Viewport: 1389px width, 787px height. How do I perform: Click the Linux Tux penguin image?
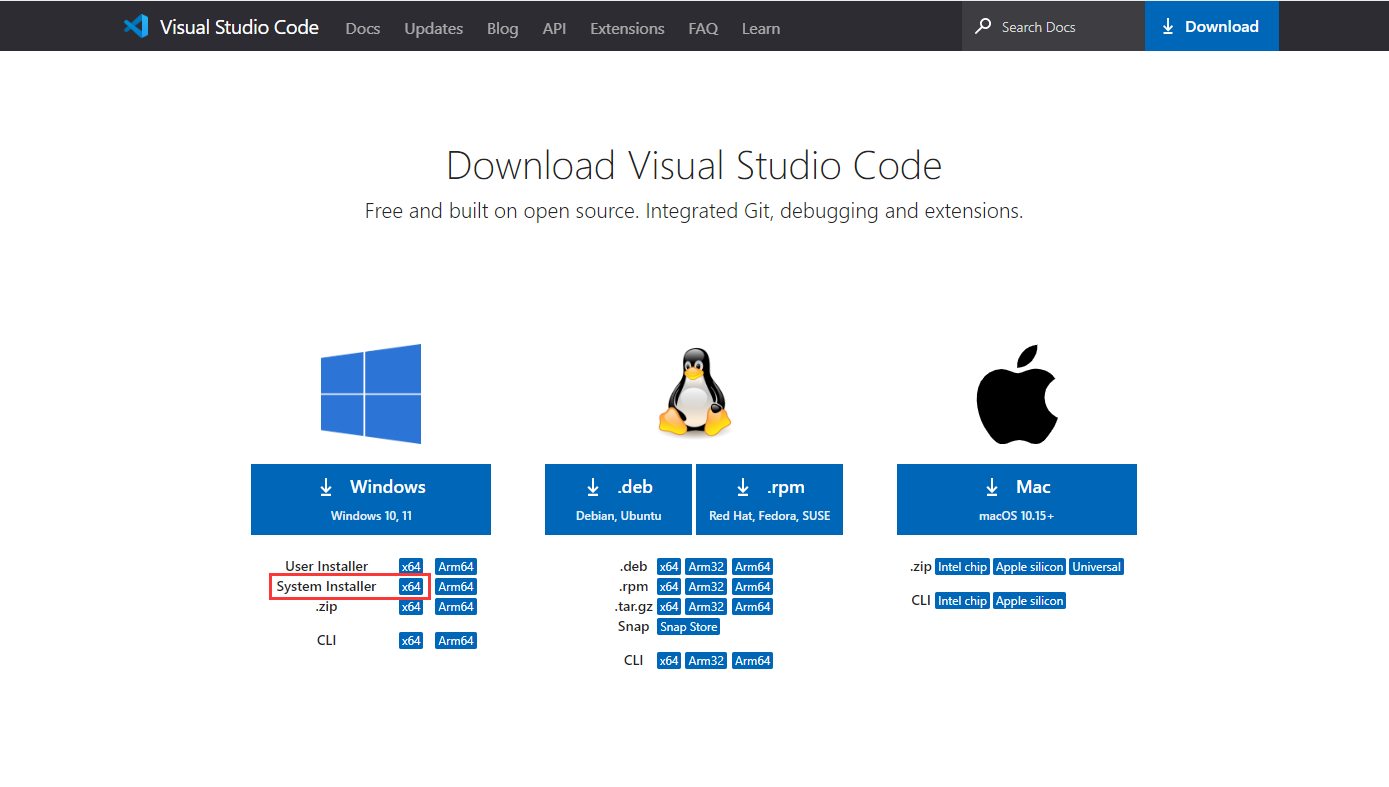click(694, 392)
